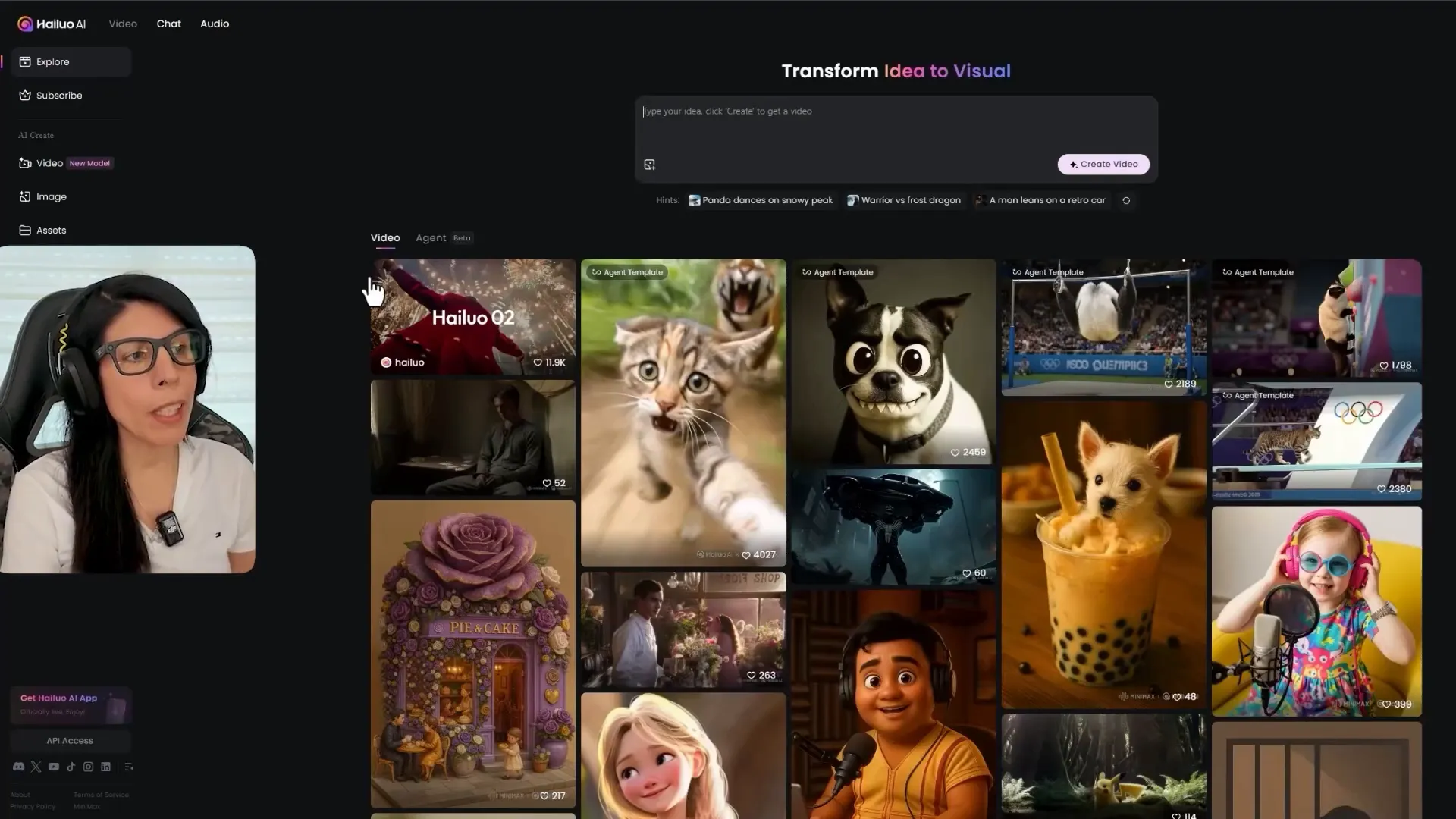This screenshot has width=1456, height=819.
Task: Open the Hailuo 02 fireworks video thumbnail
Action: [473, 317]
